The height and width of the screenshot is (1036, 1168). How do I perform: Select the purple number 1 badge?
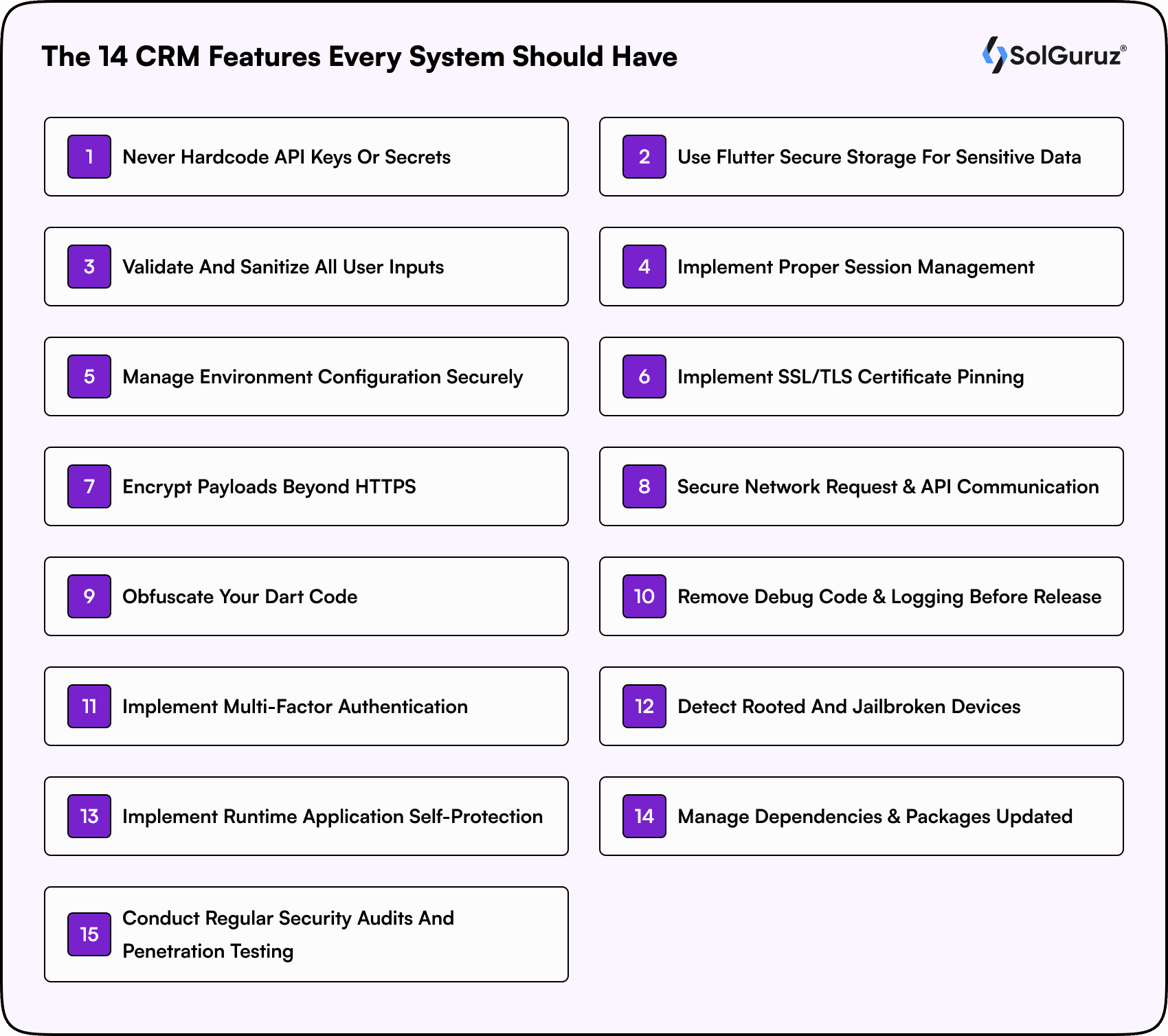tap(89, 157)
